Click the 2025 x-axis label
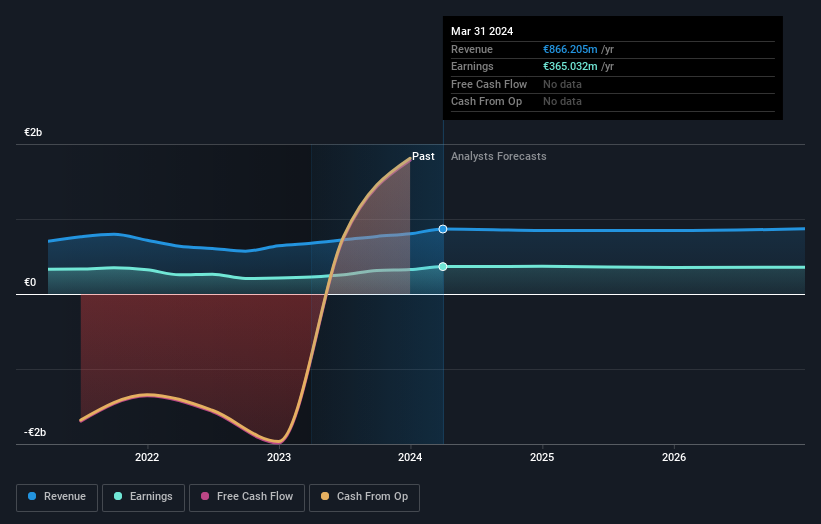Viewport: 821px width, 524px height. pos(542,457)
